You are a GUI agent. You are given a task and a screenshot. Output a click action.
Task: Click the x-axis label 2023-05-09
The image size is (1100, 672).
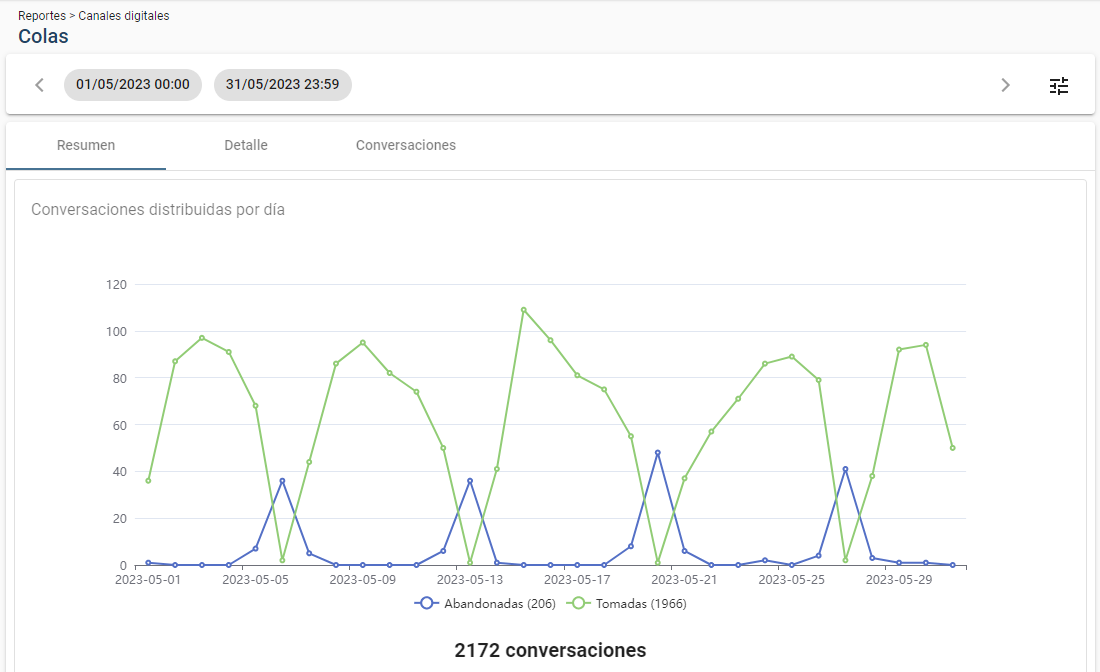[363, 580]
